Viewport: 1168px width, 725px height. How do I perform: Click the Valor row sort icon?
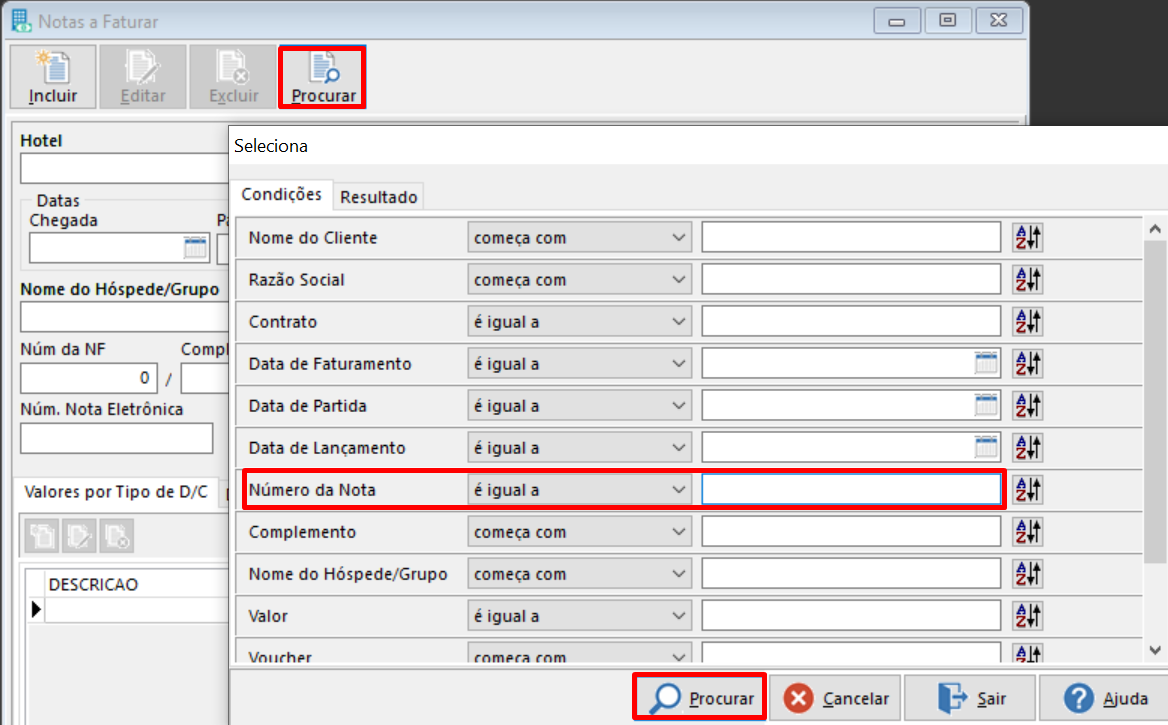point(1027,616)
